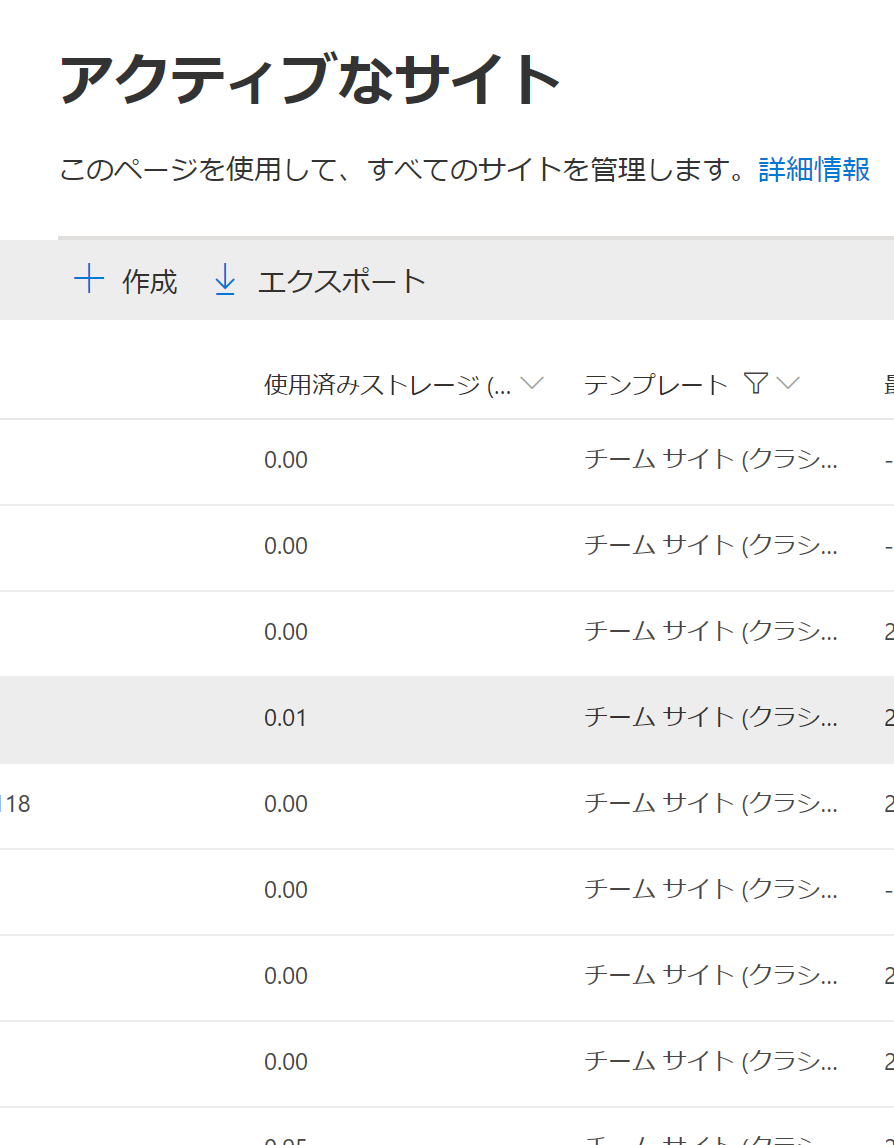Open the 使用済みストレージ column sort menu

(533, 382)
